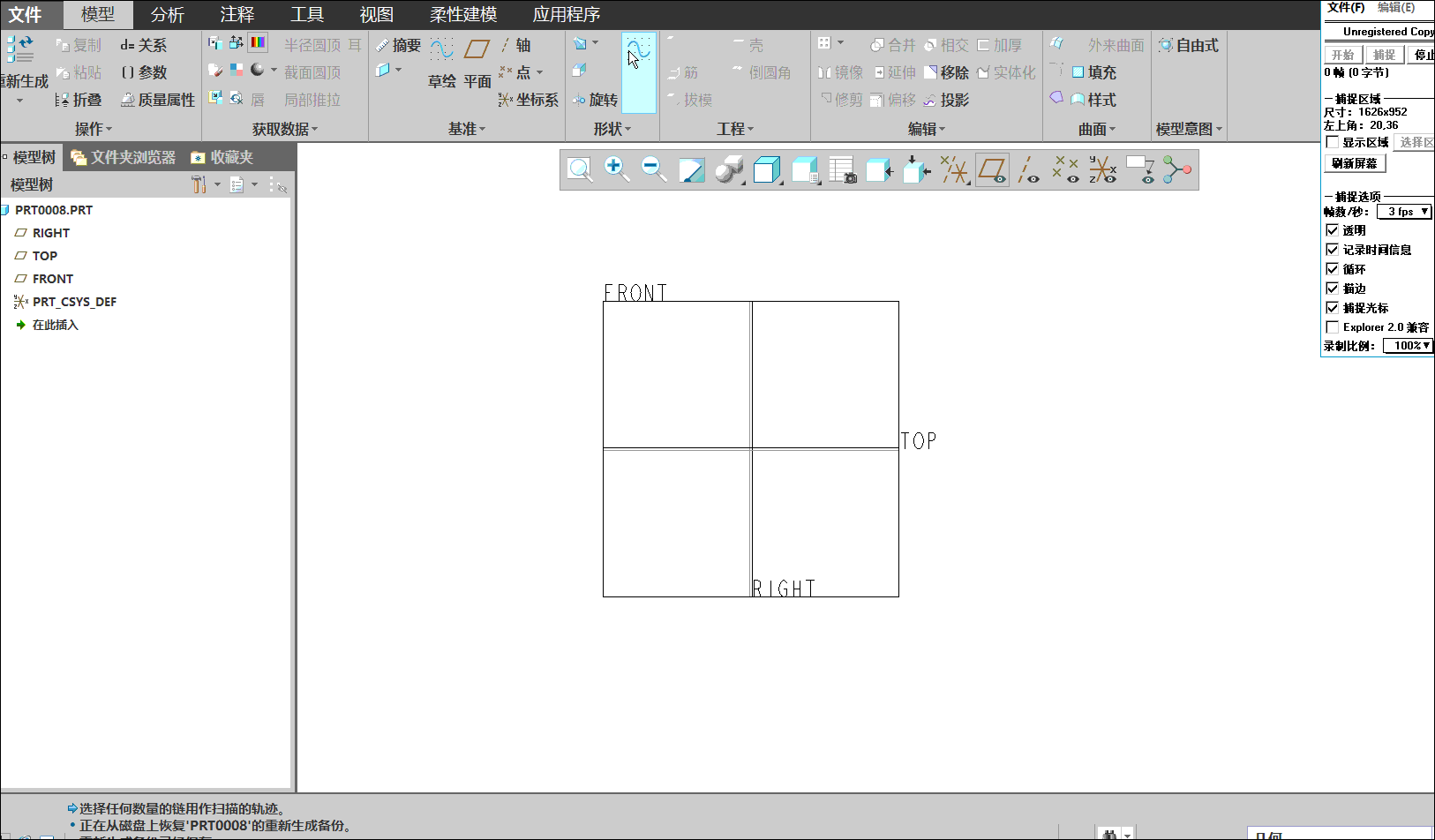Click the rainbow color appearance icon

pos(259,42)
